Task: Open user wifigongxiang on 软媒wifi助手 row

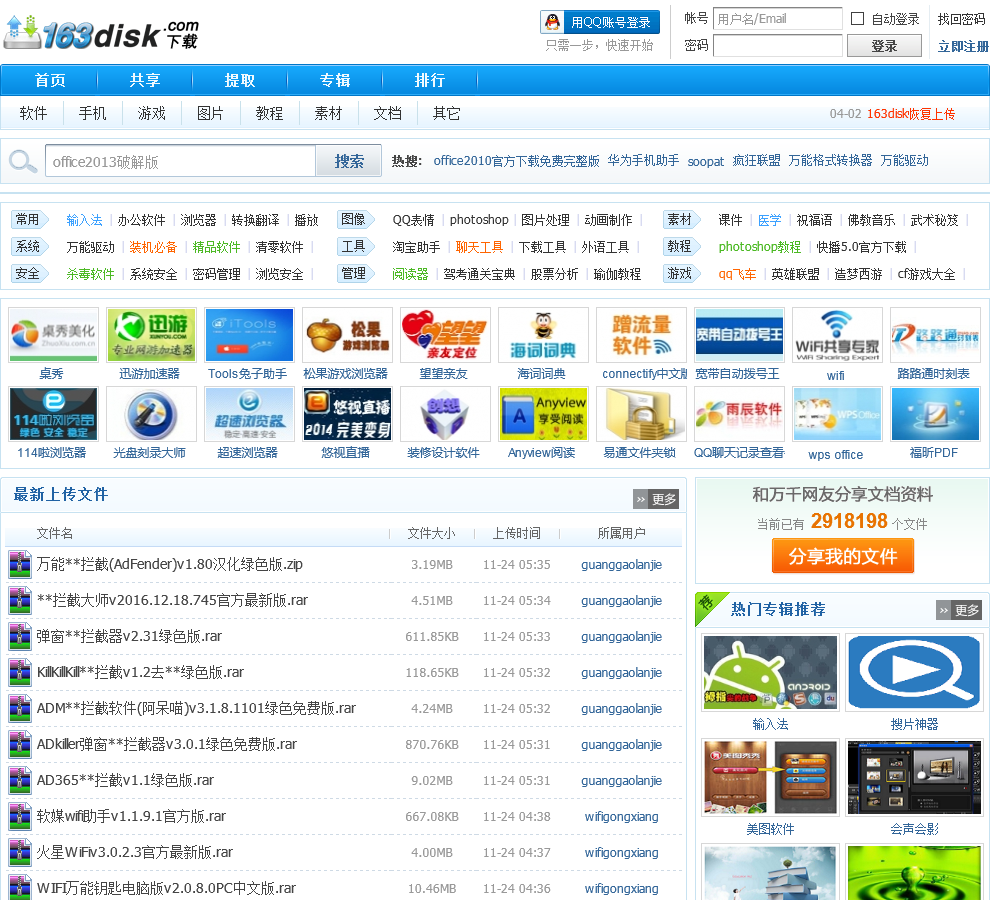Action: pyautogui.click(x=621, y=816)
